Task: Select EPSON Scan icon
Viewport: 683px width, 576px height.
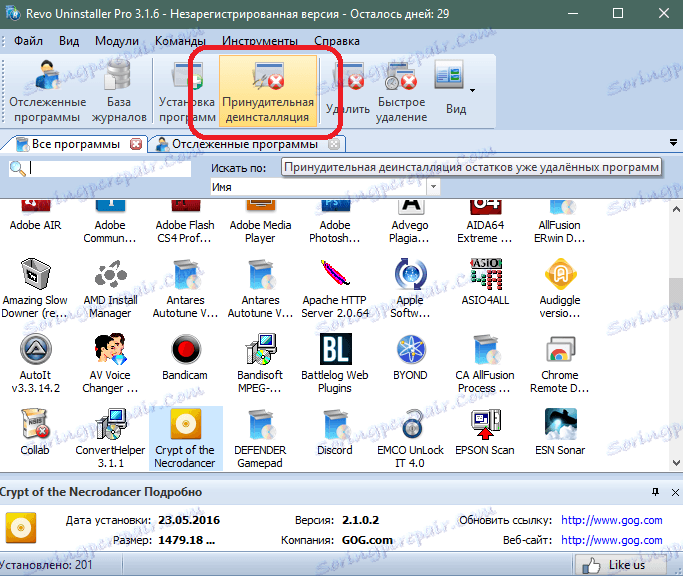Action: click(x=485, y=424)
